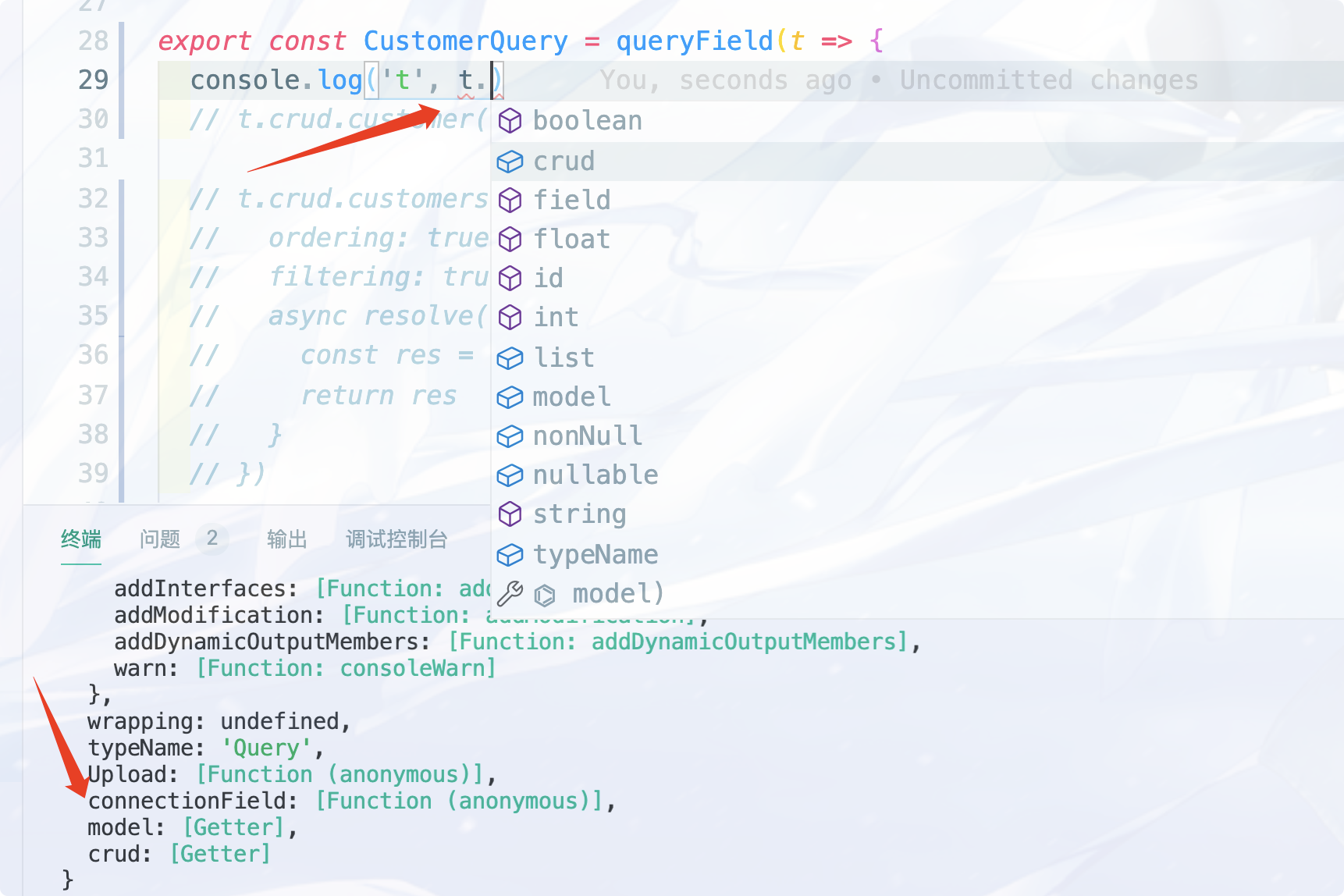Click the cube icon next to "boolean"
Screen dimensions: 1344x896
pyautogui.click(x=510, y=121)
